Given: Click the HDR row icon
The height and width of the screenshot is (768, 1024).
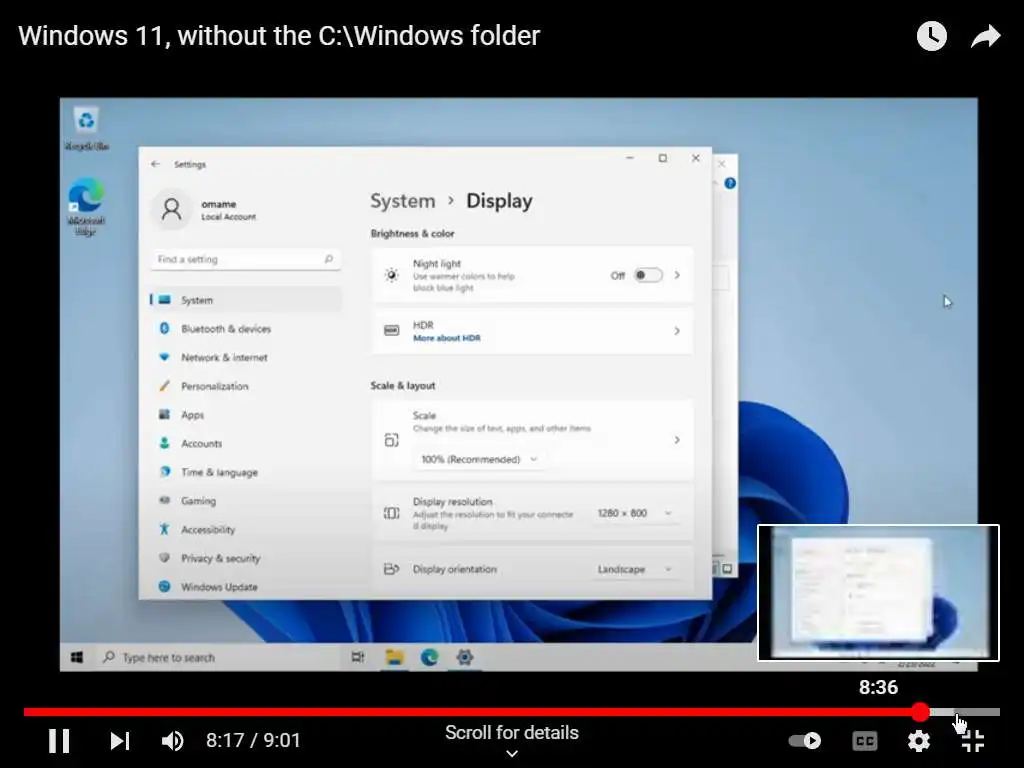Looking at the screenshot, I should coord(391,330).
